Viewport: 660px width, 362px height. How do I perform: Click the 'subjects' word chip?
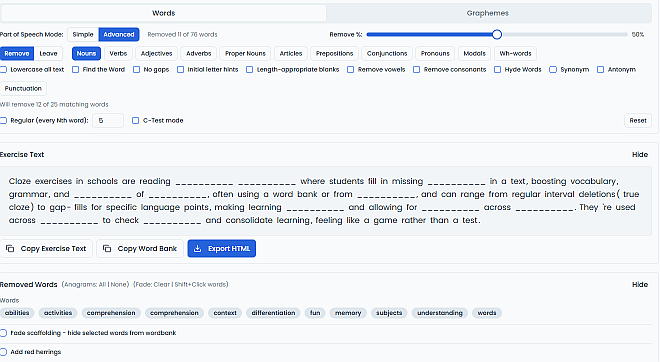(389, 313)
